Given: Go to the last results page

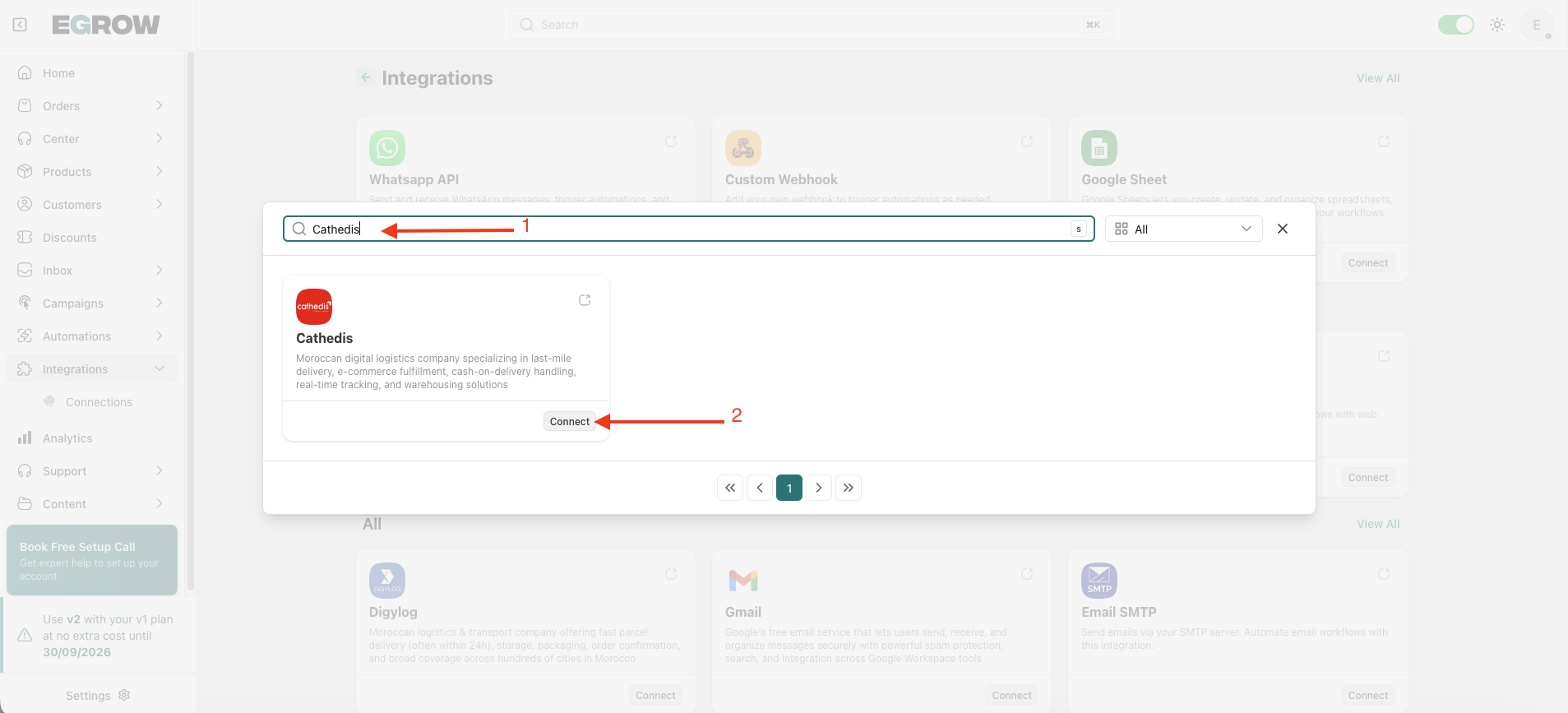Looking at the screenshot, I should 849,488.
